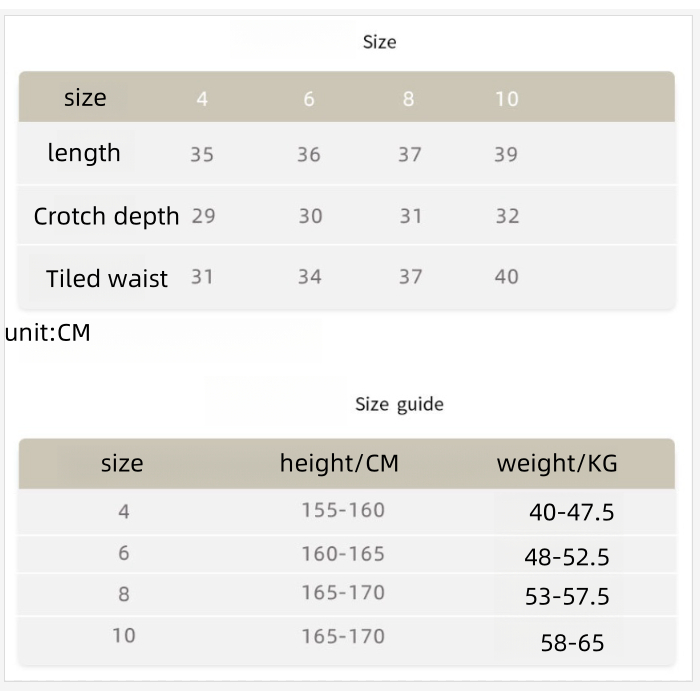Click the crotch depth value 32
700x700 pixels.
507,216
